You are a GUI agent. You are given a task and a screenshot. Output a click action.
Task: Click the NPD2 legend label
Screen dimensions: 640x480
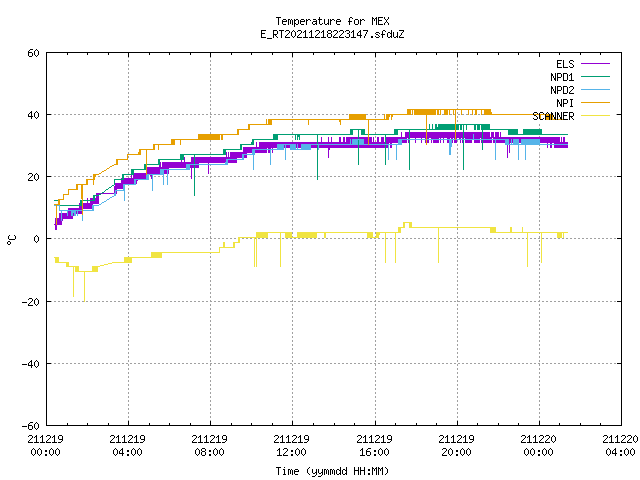tap(562, 90)
